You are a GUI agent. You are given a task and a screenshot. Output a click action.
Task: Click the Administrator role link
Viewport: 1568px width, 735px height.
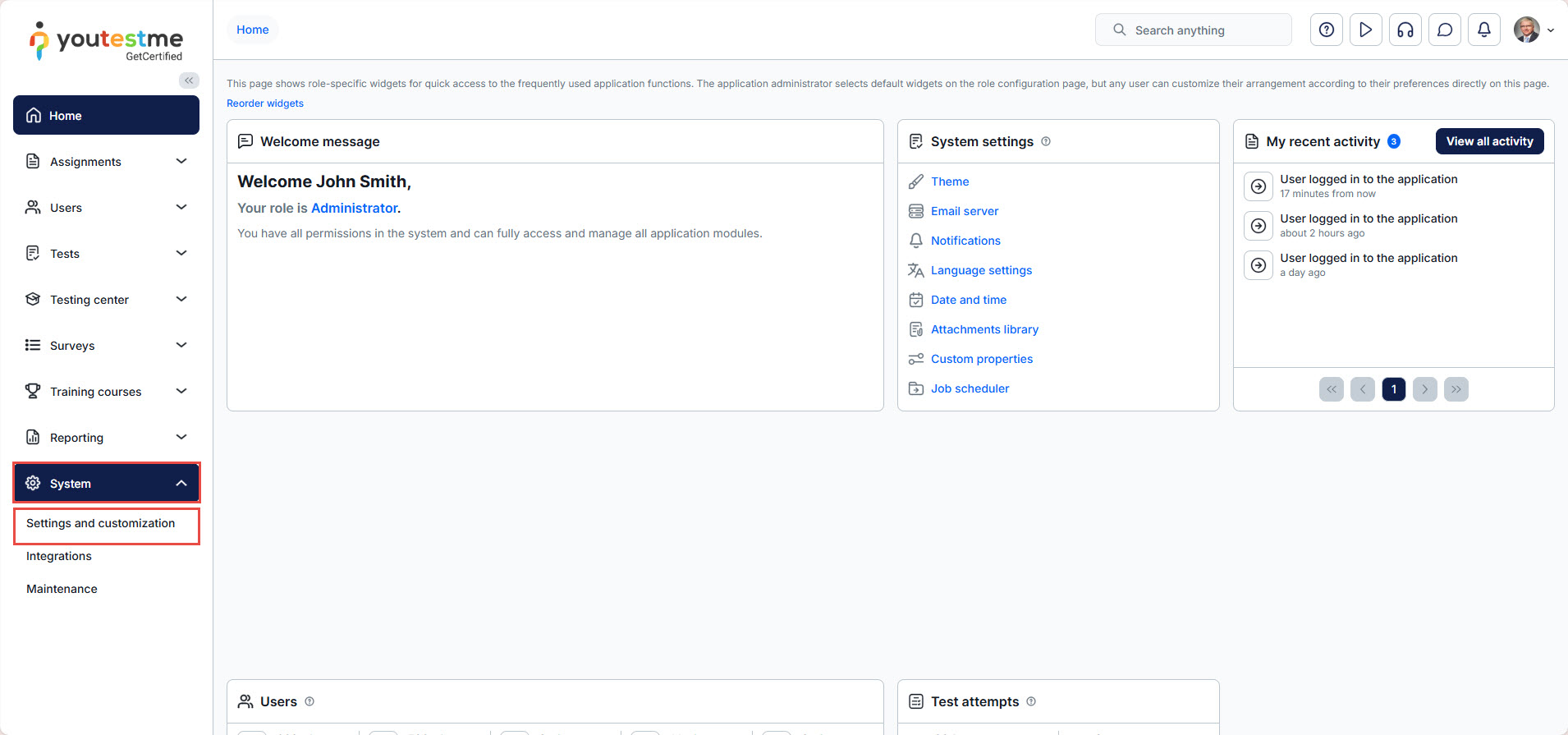[x=354, y=209]
